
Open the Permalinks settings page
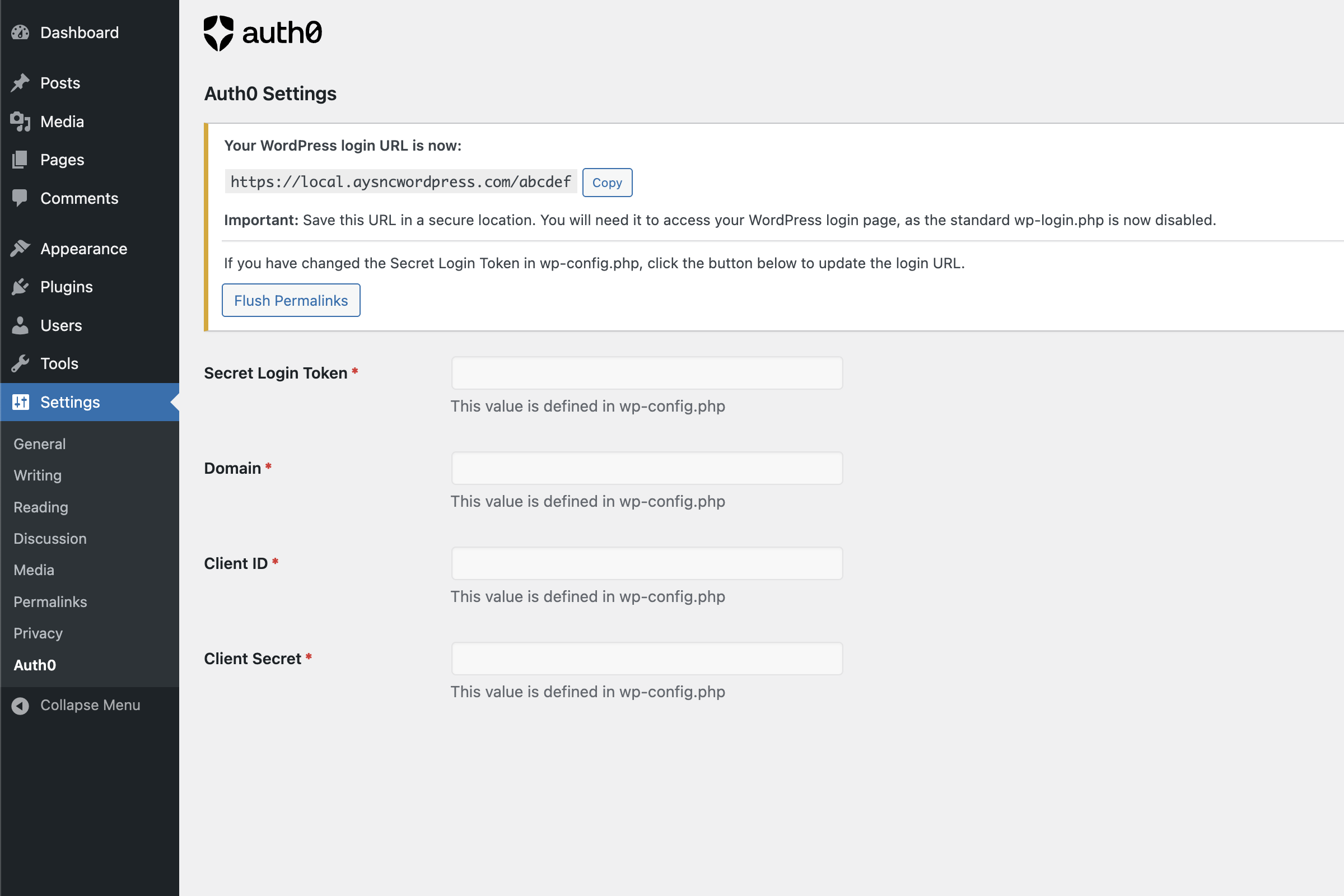coord(50,601)
